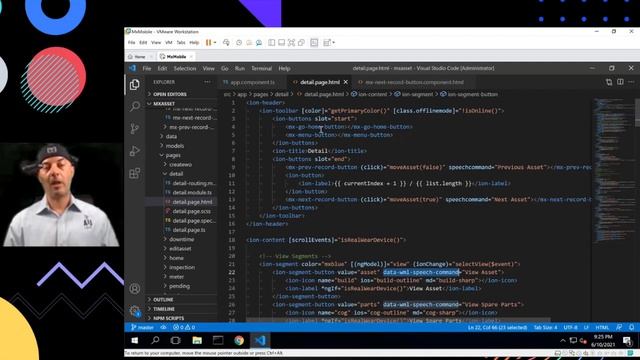The height and width of the screenshot is (360, 640).
Task: Open detail.page.scss file
Action: 191,211
